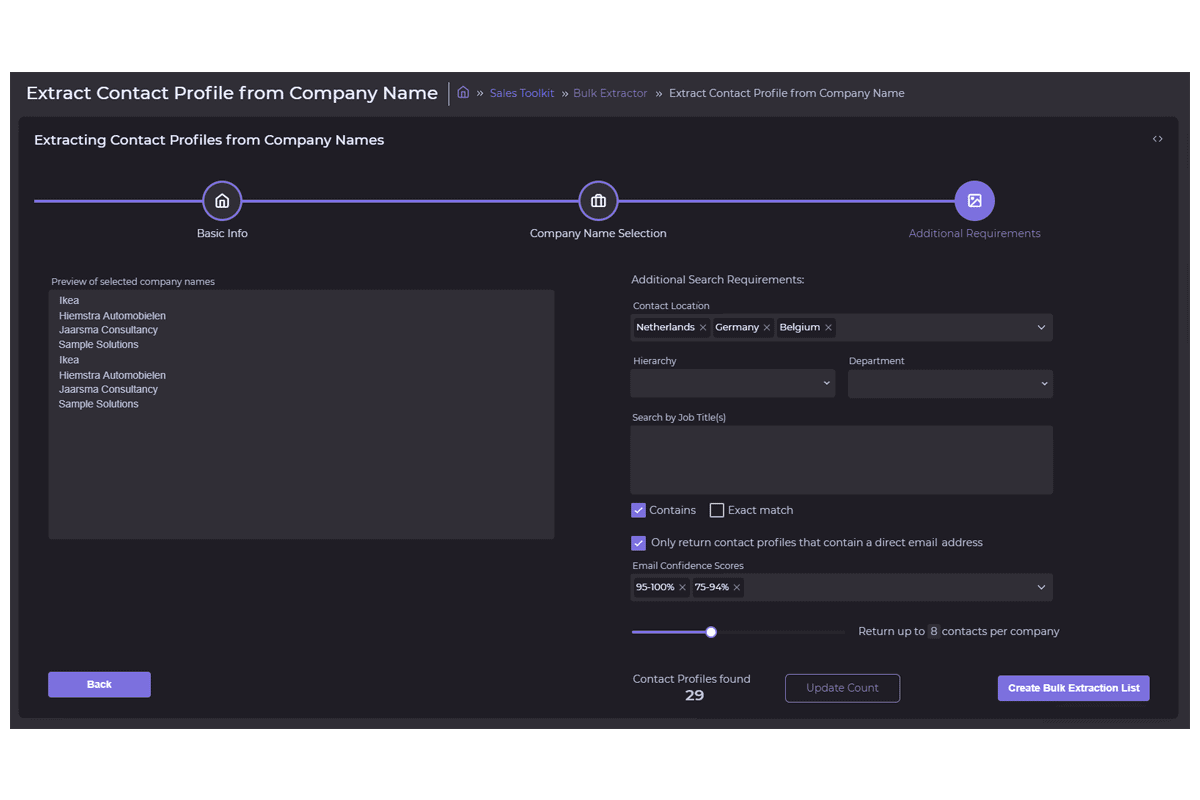Click the code brackets icon in panel corner
Screen dimensions: 1200x800
point(1157,139)
